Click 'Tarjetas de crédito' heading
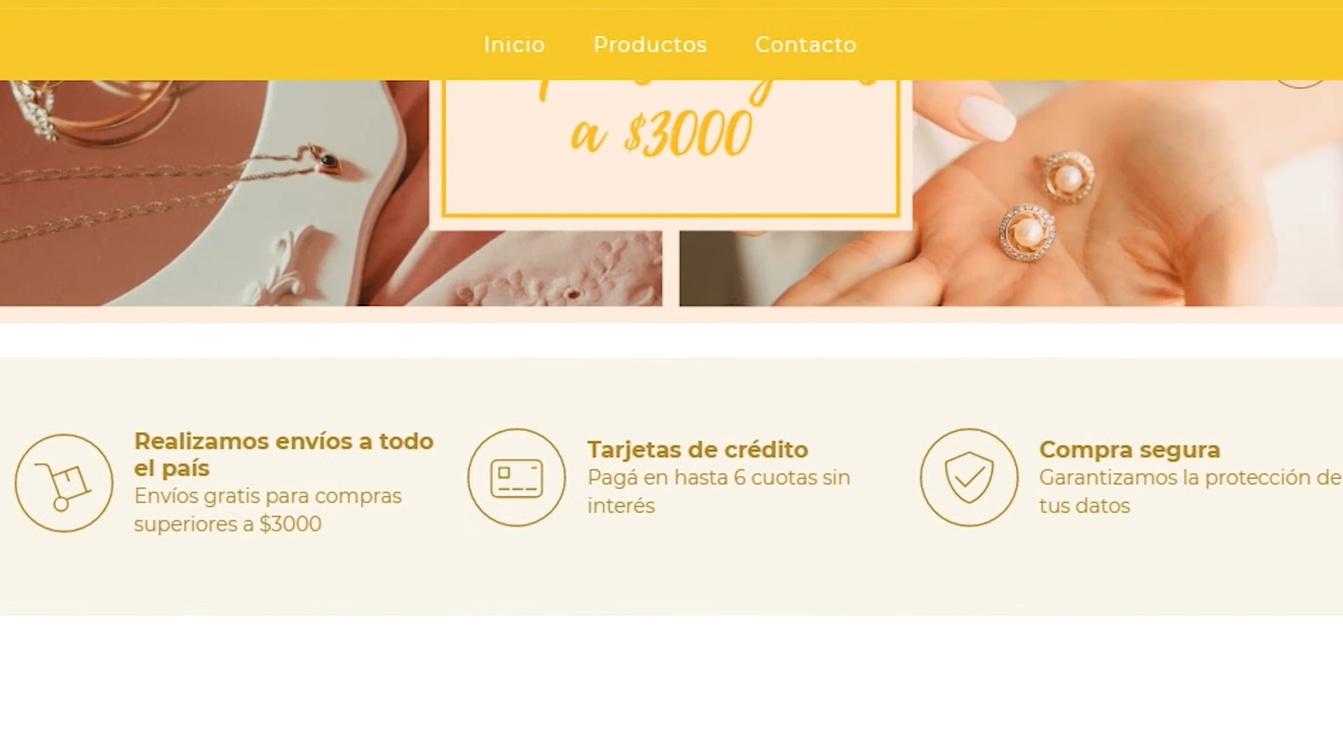Viewport: 1343px width, 756px height. (x=697, y=450)
